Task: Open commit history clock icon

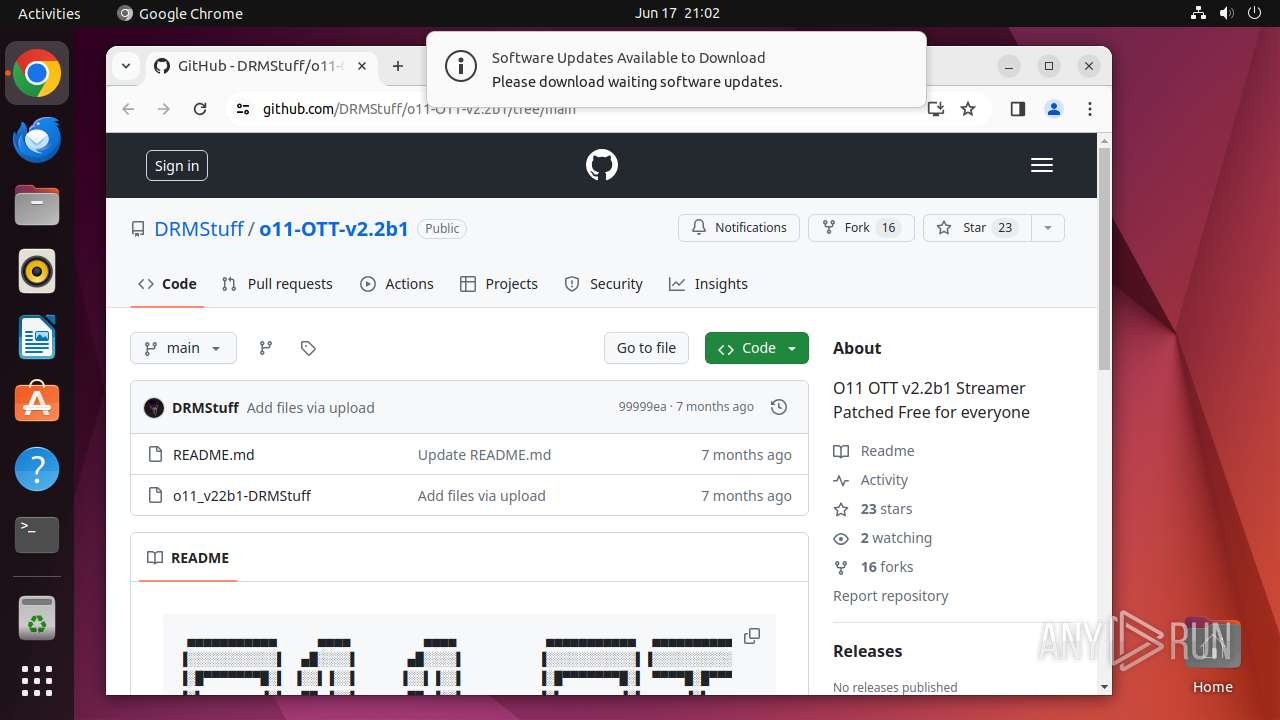Action: (779, 407)
